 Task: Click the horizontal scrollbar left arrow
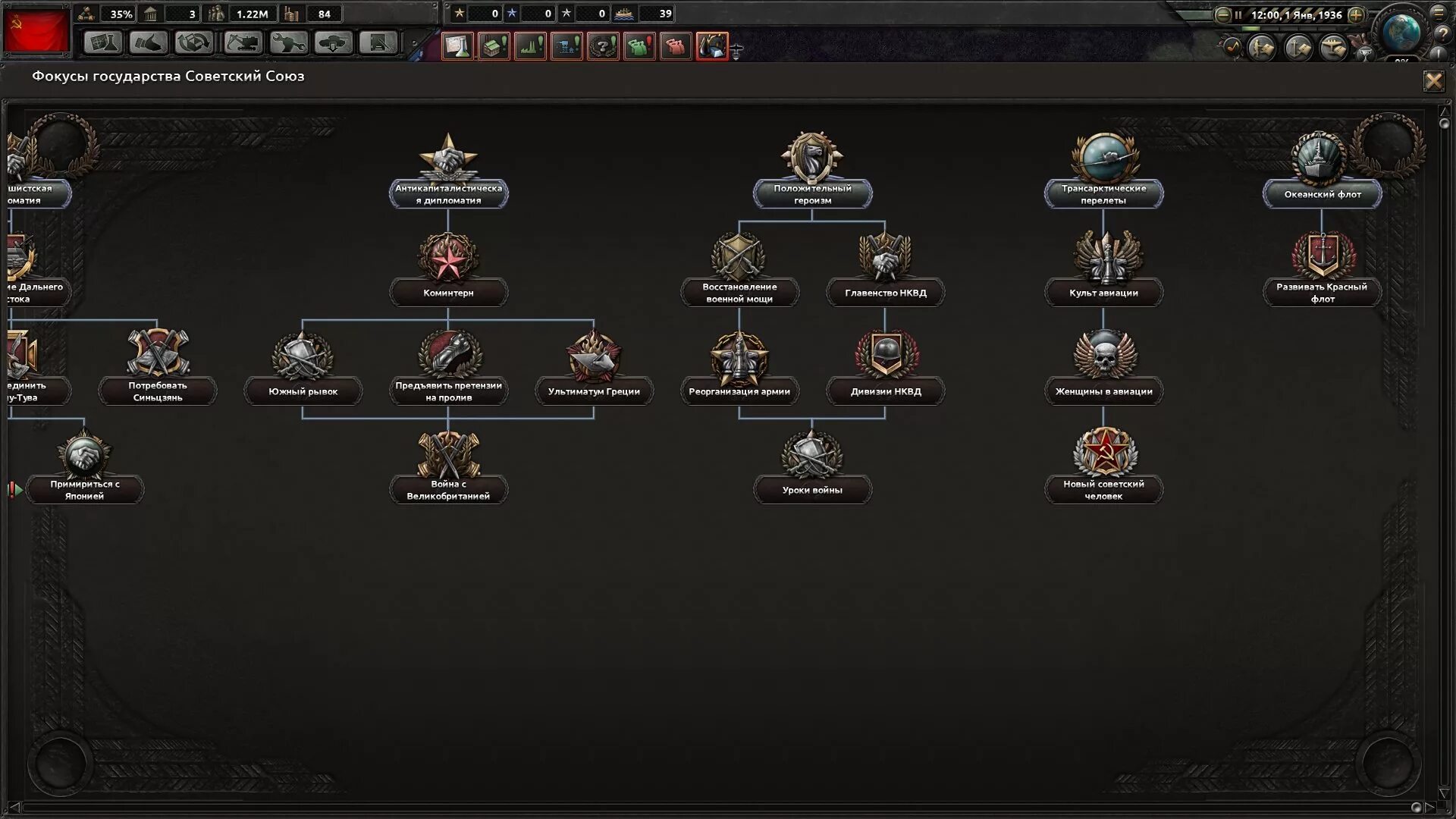(x=13, y=808)
